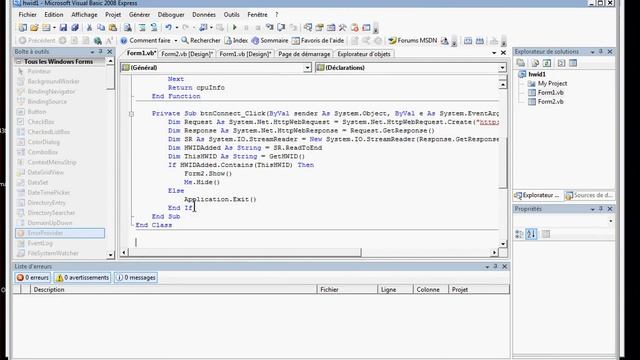Collapse btnConnect_Click sub outlining marker
The image size is (640, 360).
click(131, 114)
